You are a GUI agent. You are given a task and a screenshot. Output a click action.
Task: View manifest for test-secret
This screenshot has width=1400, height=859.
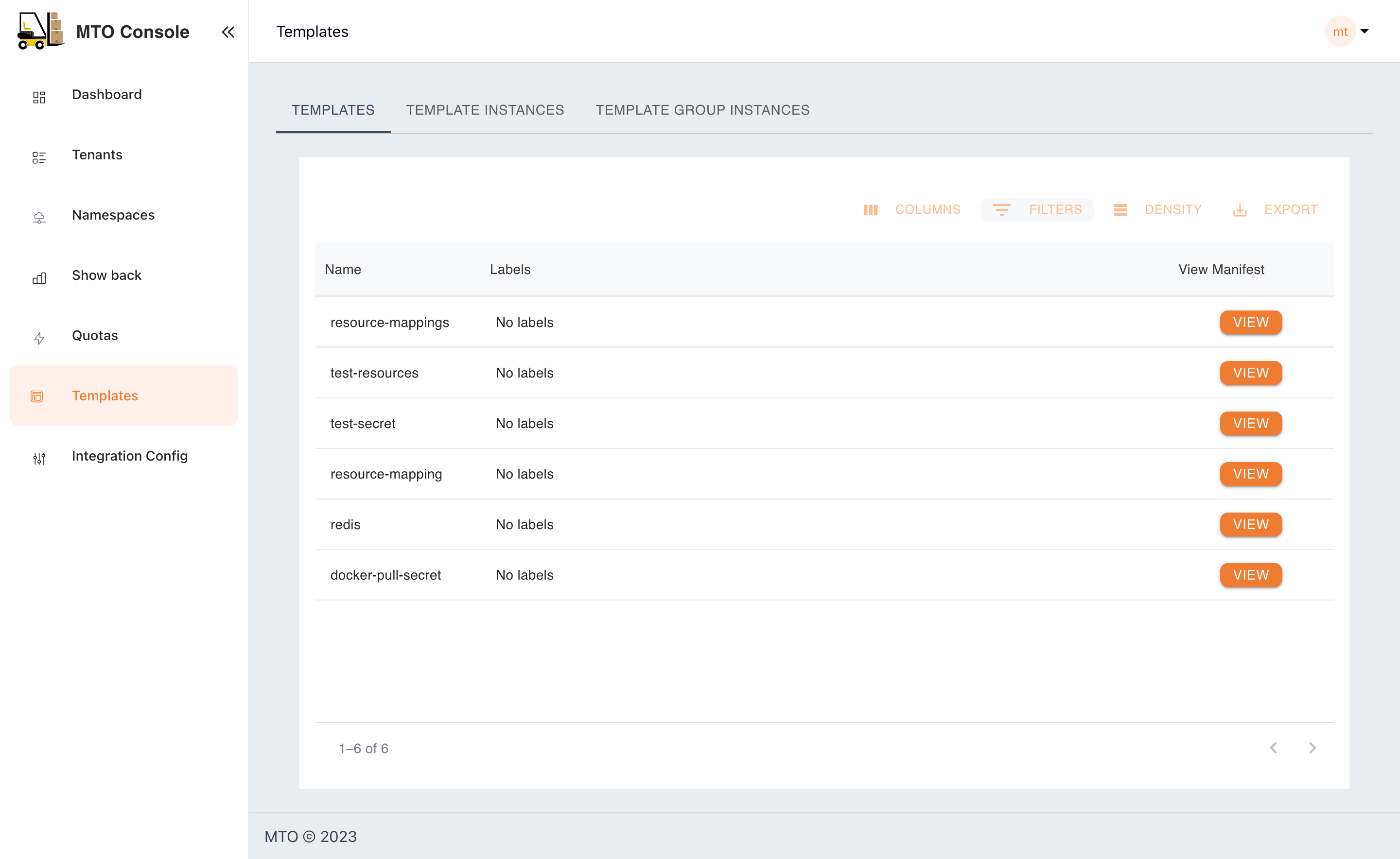click(x=1250, y=423)
